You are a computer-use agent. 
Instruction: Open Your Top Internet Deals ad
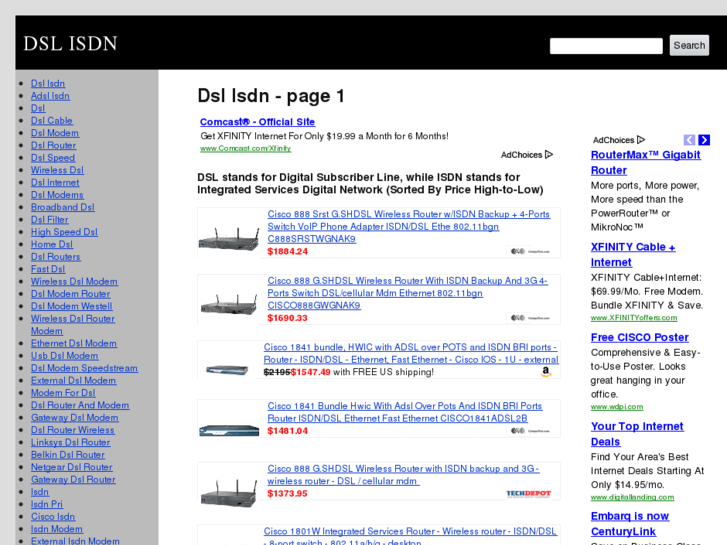pyautogui.click(x=637, y=434)
